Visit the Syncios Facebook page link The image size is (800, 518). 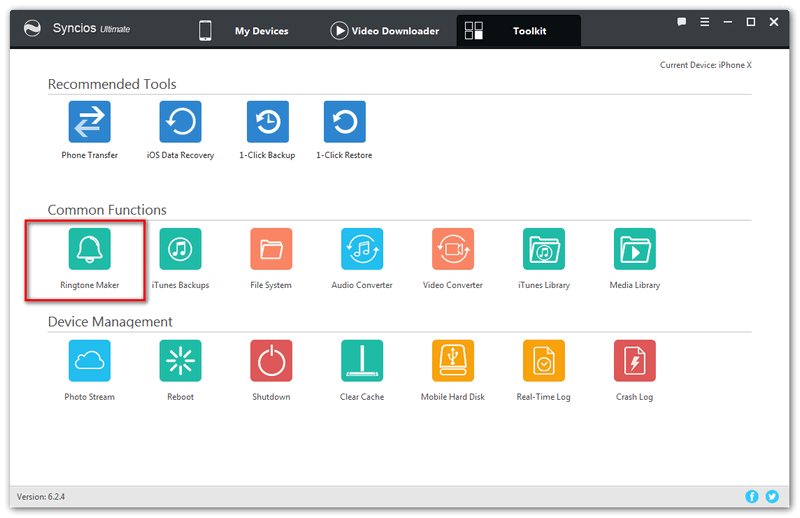[752, 497]
